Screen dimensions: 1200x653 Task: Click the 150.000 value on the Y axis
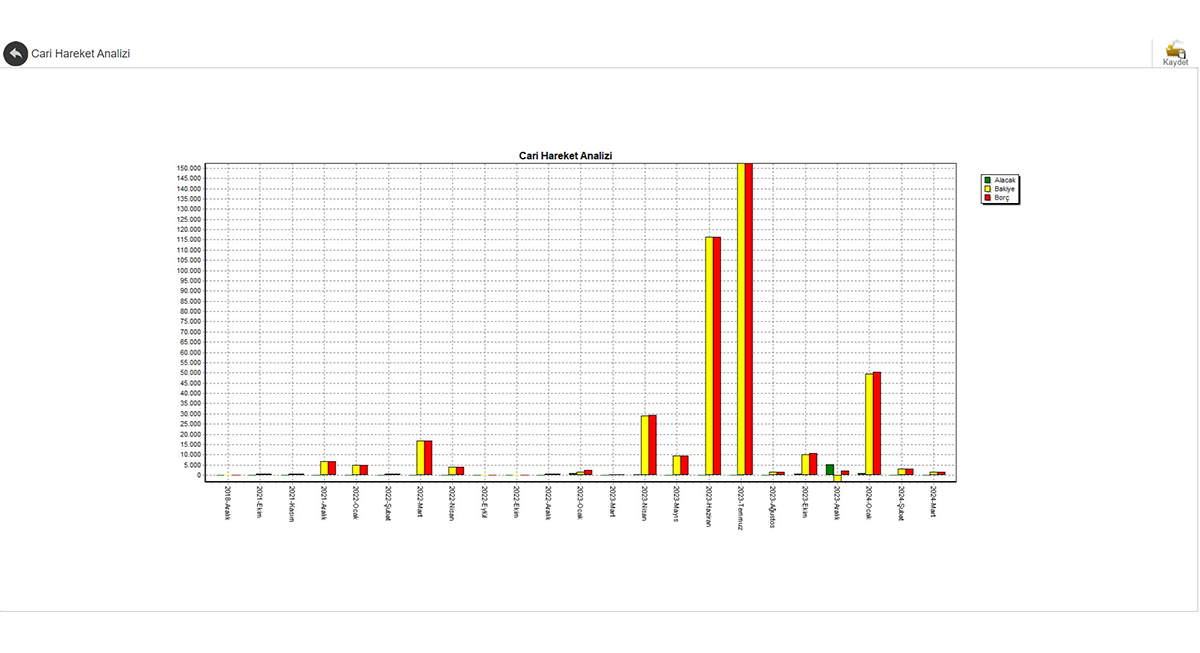[x=188, y=168]
